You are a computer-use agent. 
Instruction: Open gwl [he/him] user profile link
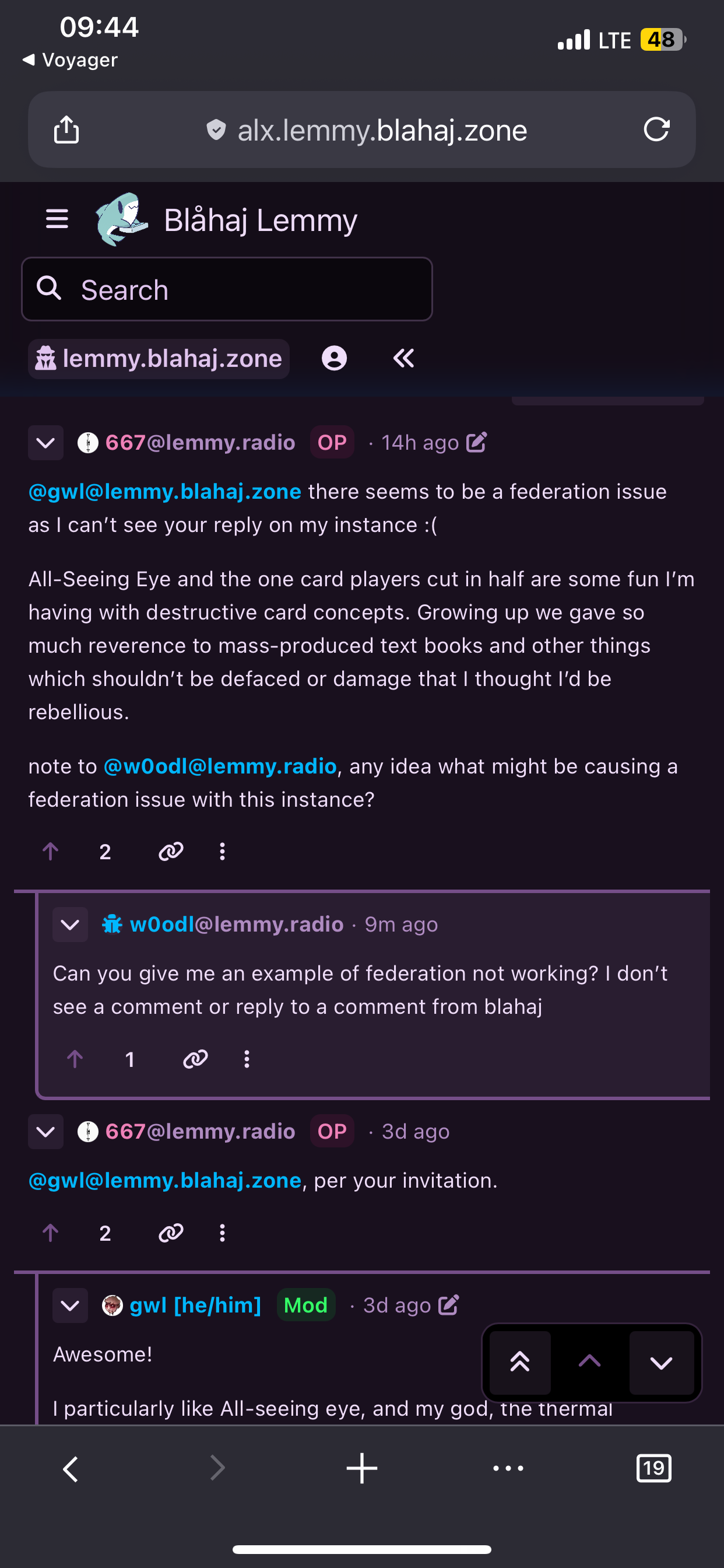coord(195,1305)
